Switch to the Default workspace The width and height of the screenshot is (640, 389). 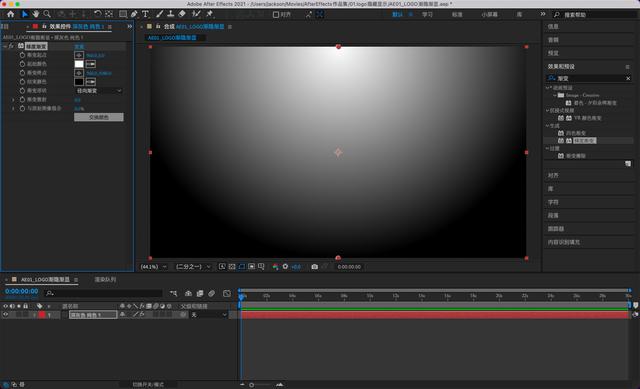(x=397, y=15)
